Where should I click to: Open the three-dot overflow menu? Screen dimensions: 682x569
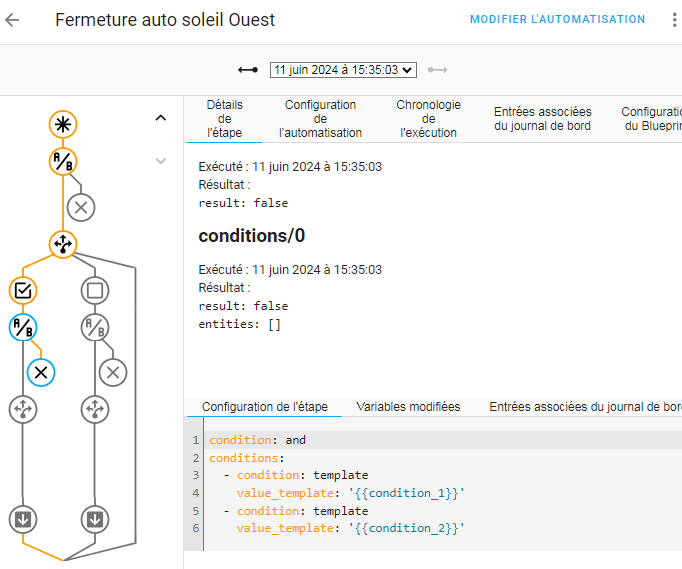pos(671,20)
